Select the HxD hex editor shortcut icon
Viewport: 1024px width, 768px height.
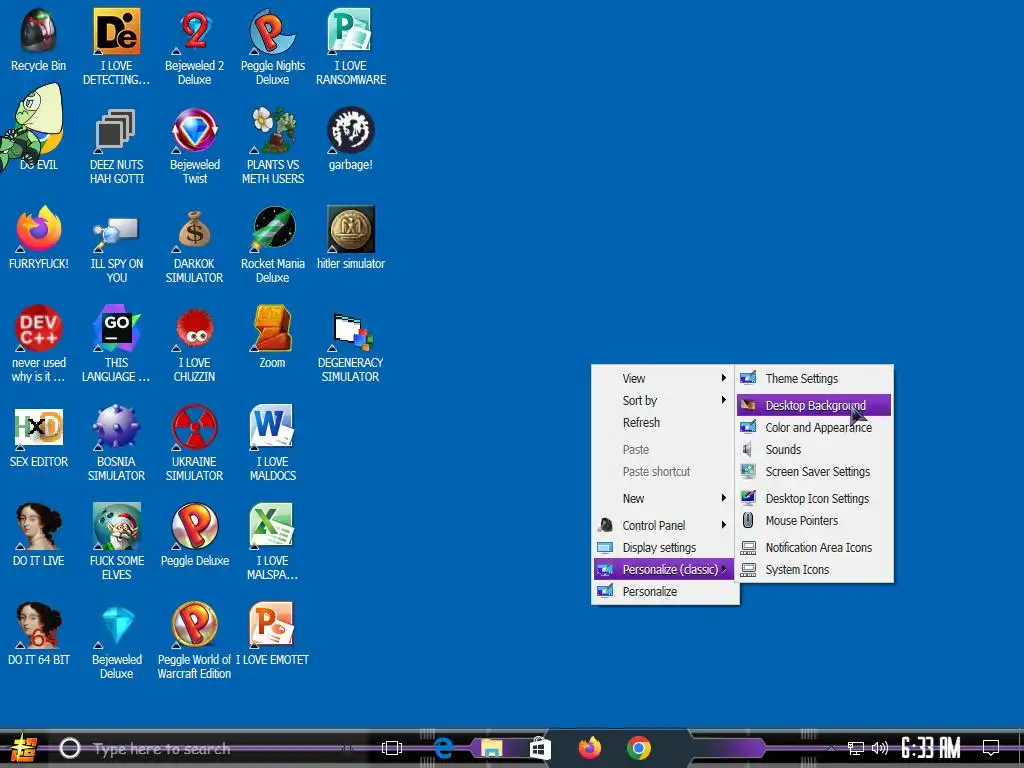click(x=39, y=428)
